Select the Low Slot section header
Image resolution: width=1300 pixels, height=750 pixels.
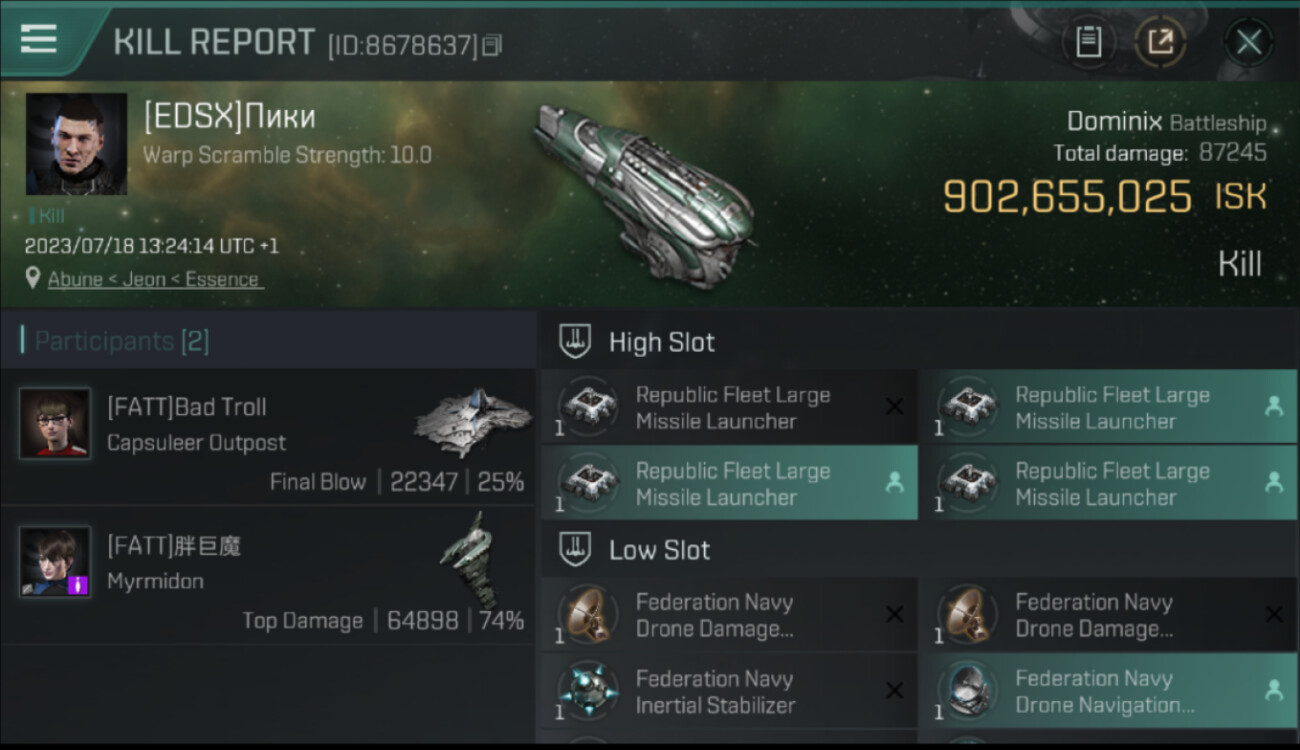pyautogui.click(x=659, y=550)
